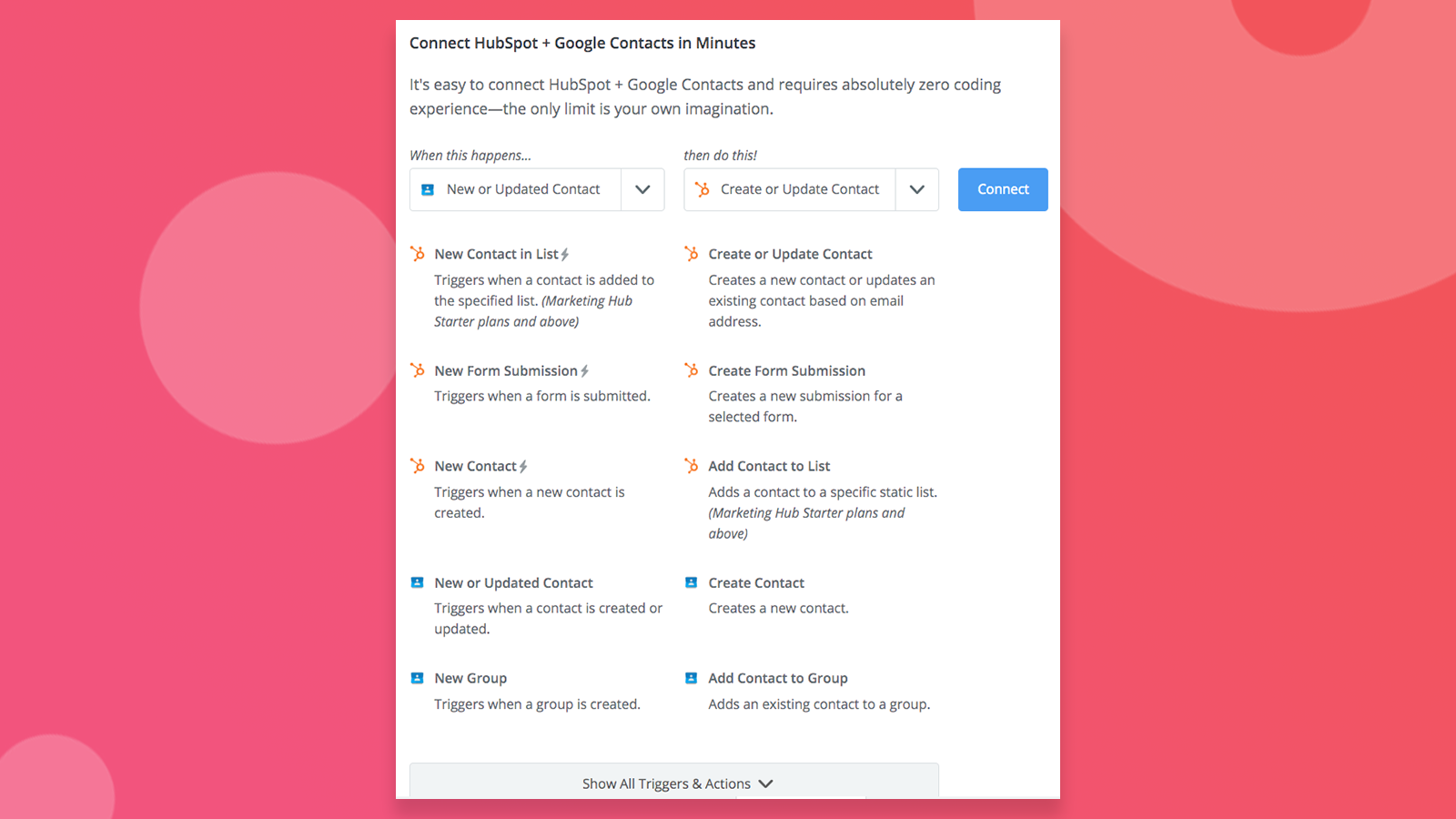
Task: Click the Google Contacts icon beside New Group
Action: (418, 678)
